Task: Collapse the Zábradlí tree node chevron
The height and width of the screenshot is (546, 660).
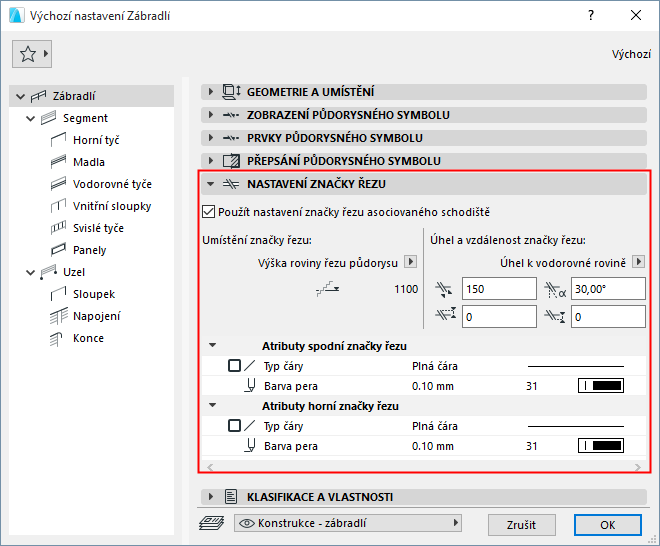Action: coord(21,96)
